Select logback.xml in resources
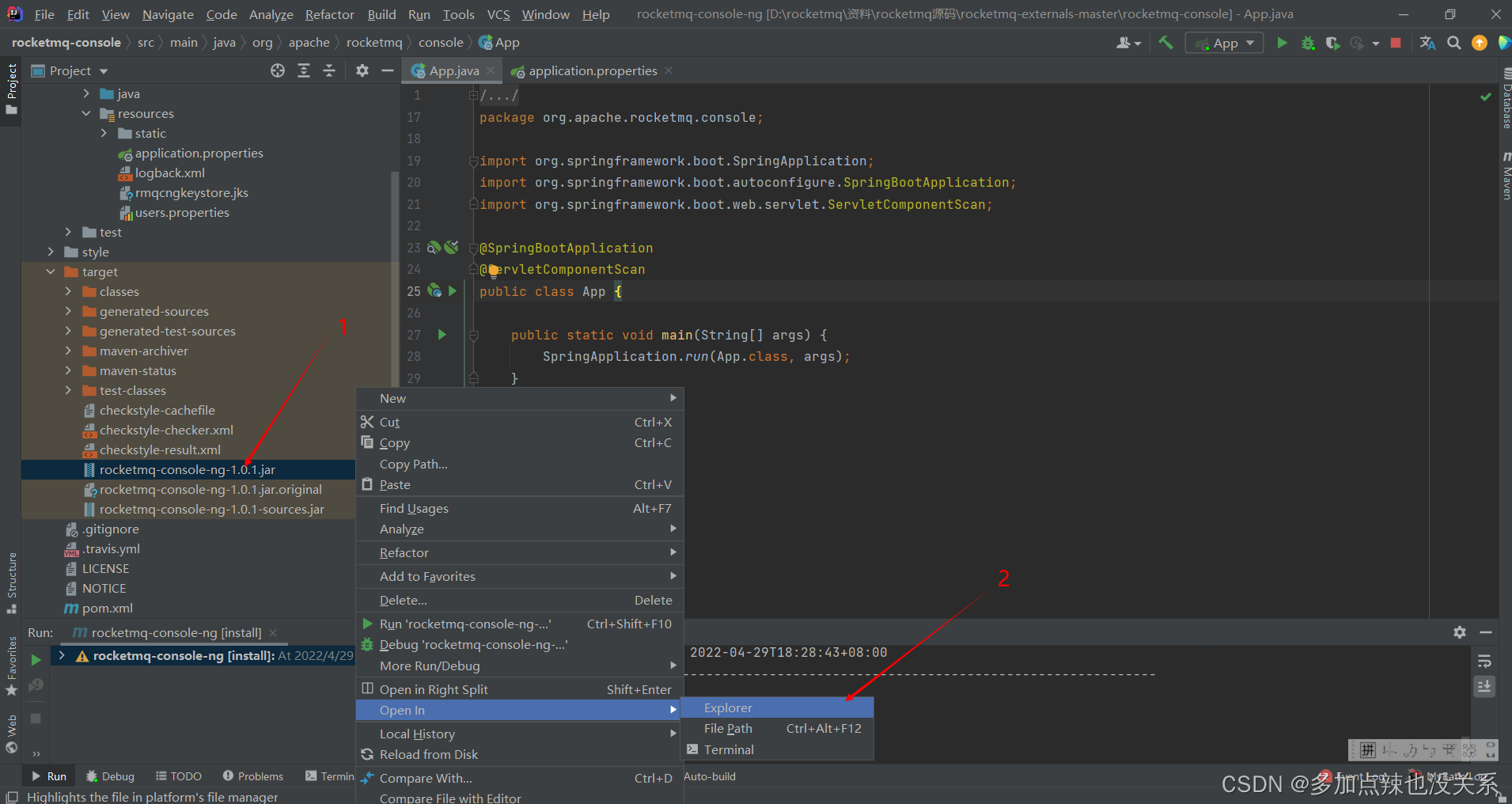Image resolution: width=1512 pixels, height=804 pixels. pos(169,173)
